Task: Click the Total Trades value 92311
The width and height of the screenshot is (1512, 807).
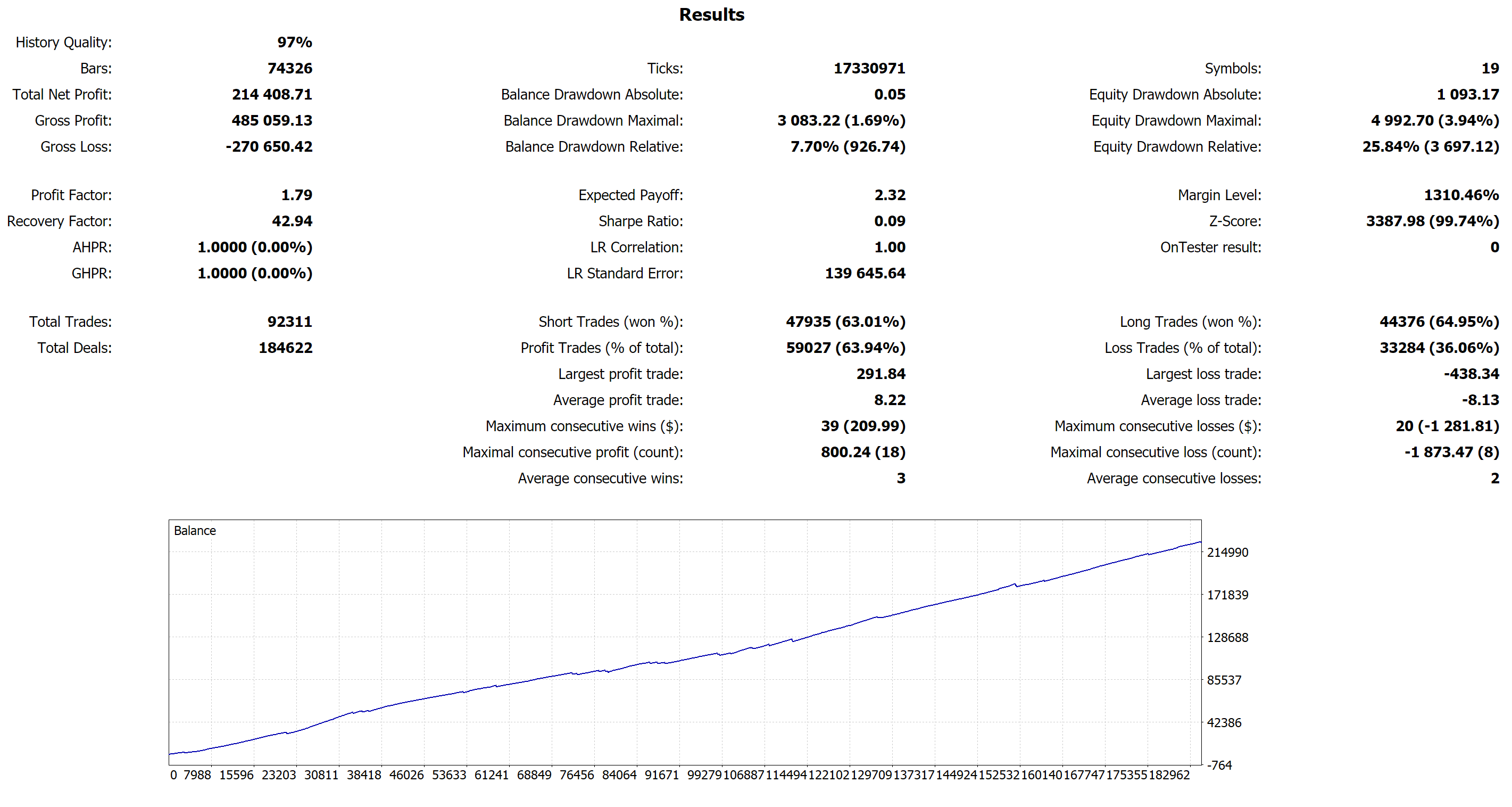Action: click(x=289, y=322)
